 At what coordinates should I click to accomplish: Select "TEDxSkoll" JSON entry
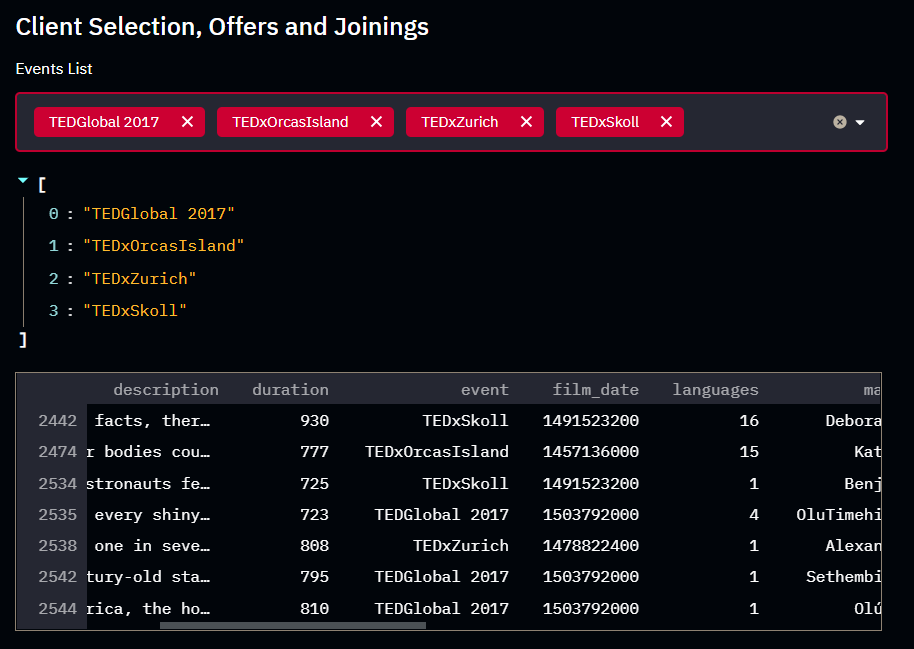point(135,311)
